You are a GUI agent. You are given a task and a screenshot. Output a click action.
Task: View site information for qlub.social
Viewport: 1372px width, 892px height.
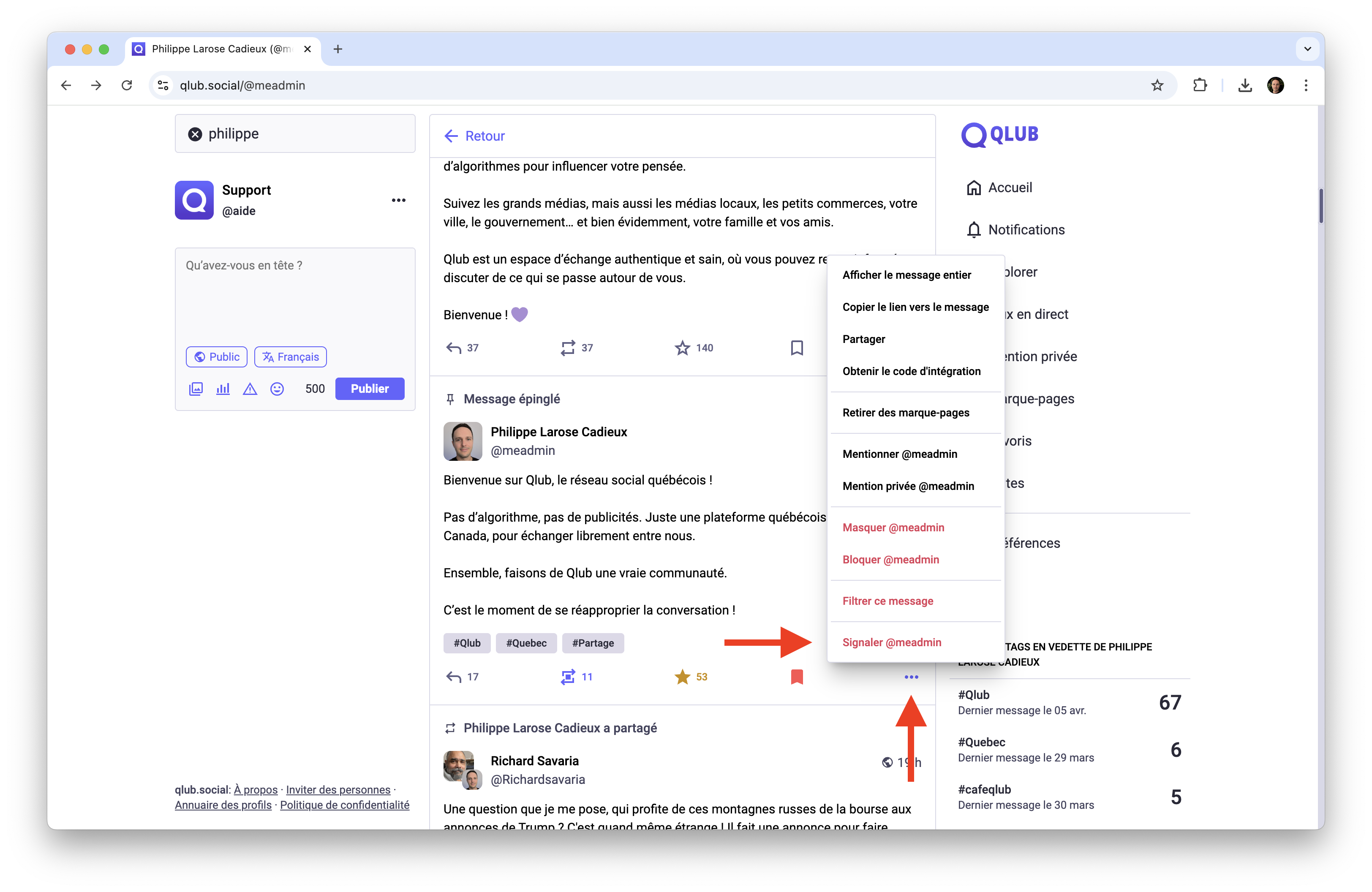click(x=163, y=85)
